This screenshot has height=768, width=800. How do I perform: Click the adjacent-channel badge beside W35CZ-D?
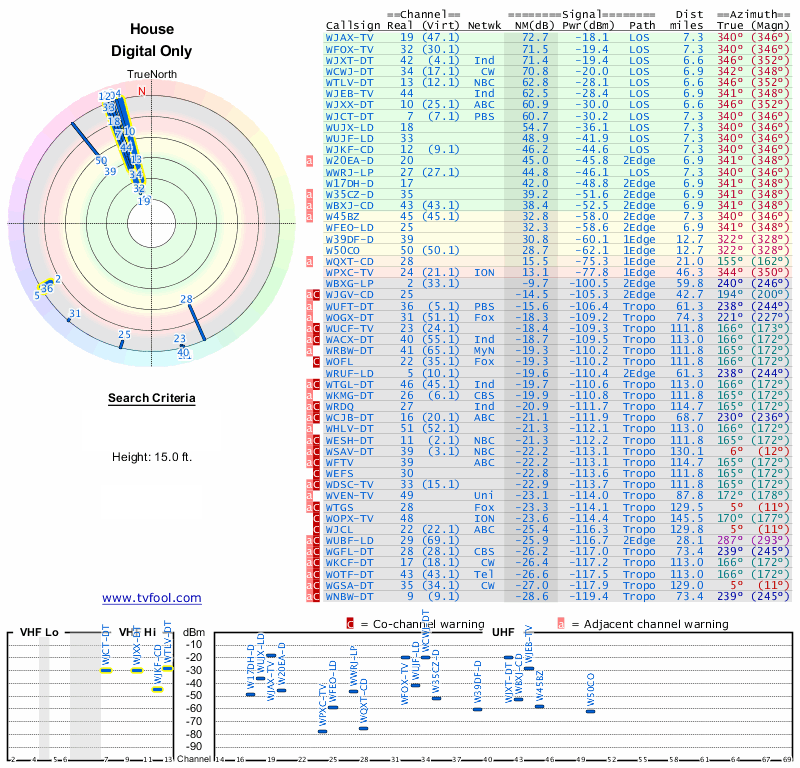point(309,194)
